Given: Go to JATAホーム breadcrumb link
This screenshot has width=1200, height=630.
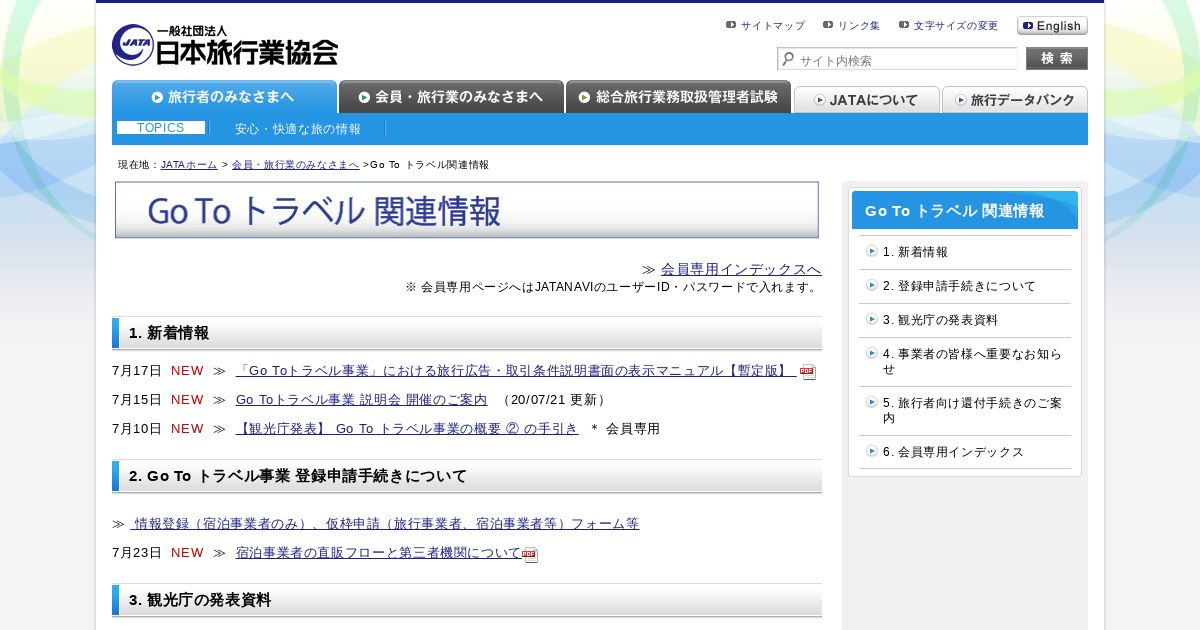Looking at the screenshot, I should [x=189, y=165].
